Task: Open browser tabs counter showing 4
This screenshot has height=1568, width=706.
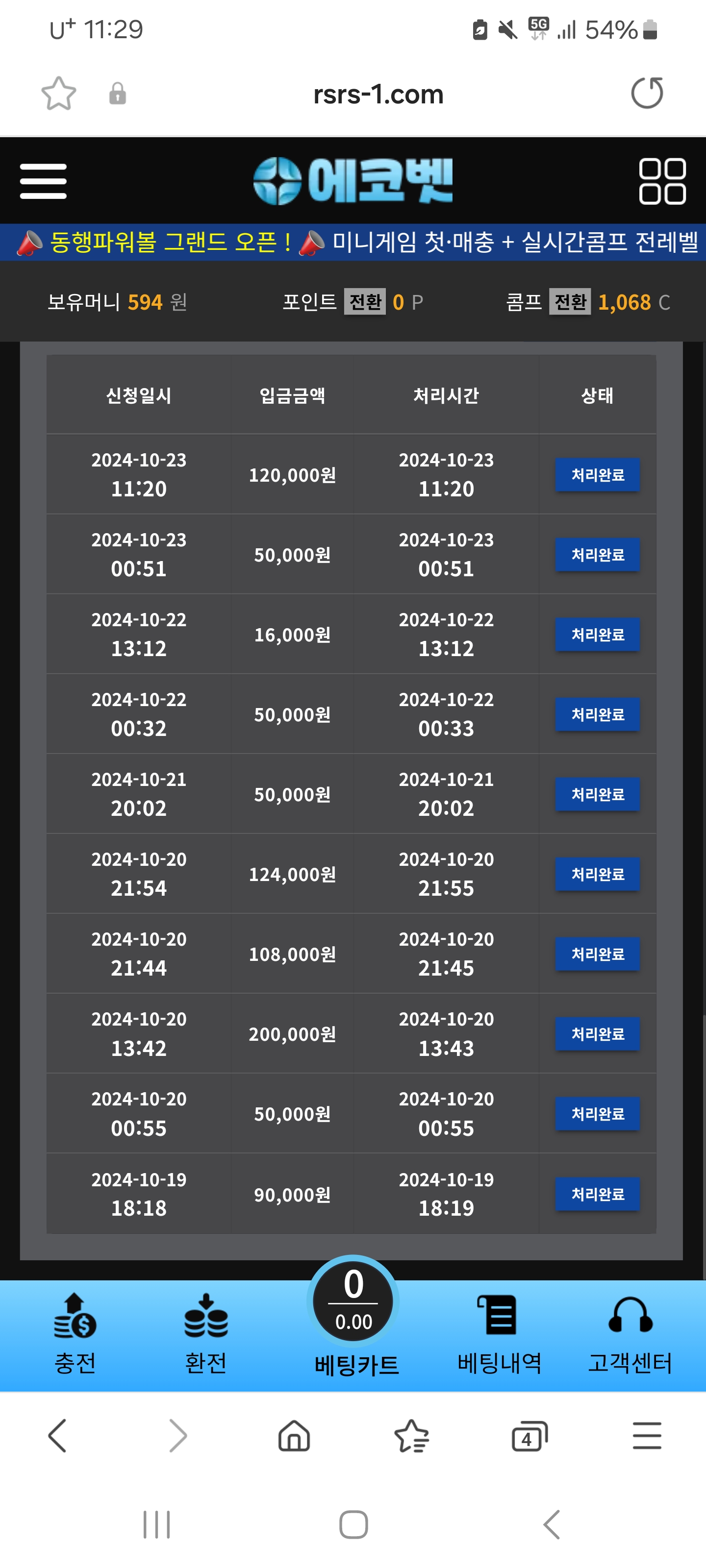Action: click(x=529, y=1437)
